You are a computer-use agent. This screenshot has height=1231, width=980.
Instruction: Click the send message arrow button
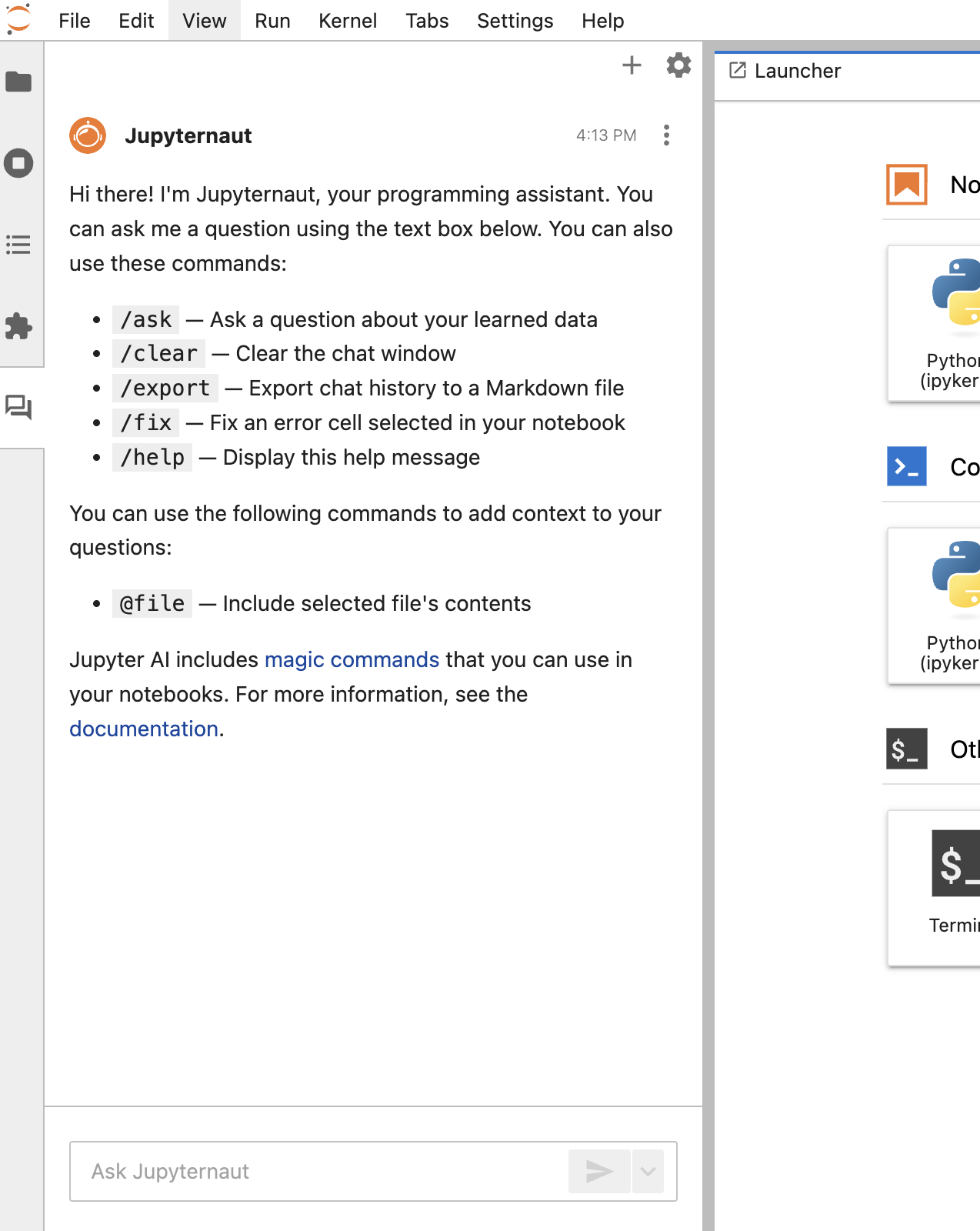(599, 1171)
